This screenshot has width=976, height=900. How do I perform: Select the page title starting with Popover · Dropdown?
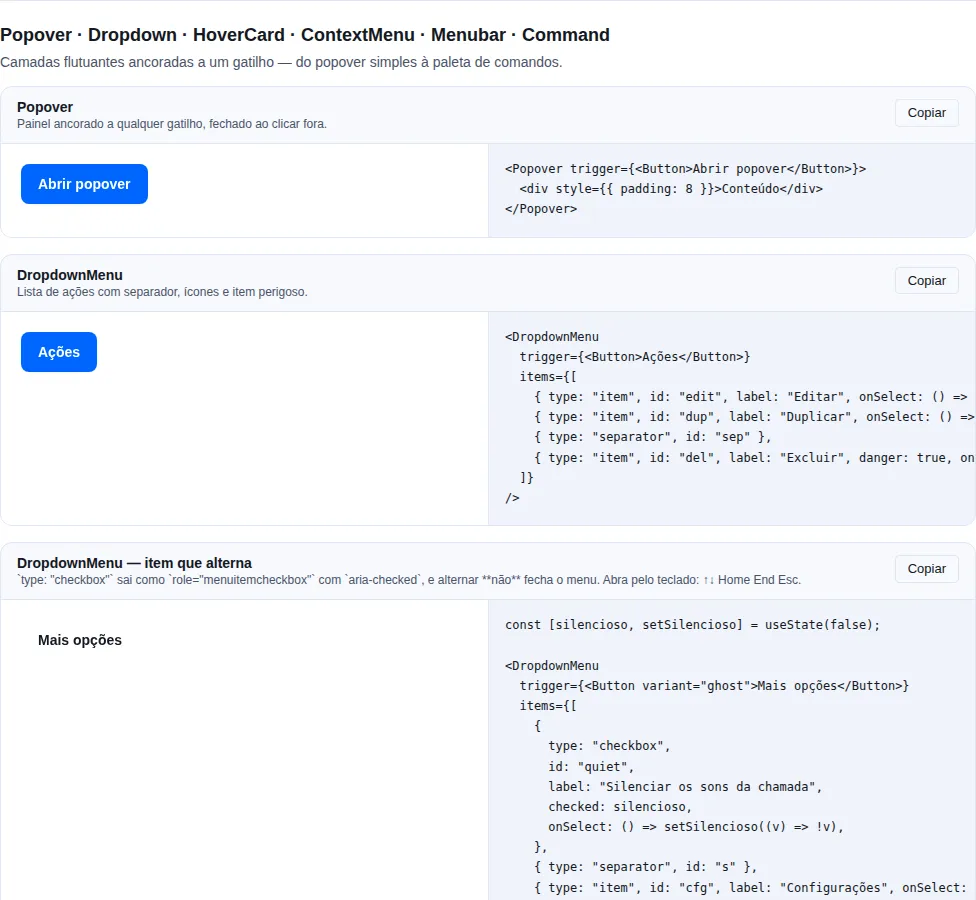(305, 35)
